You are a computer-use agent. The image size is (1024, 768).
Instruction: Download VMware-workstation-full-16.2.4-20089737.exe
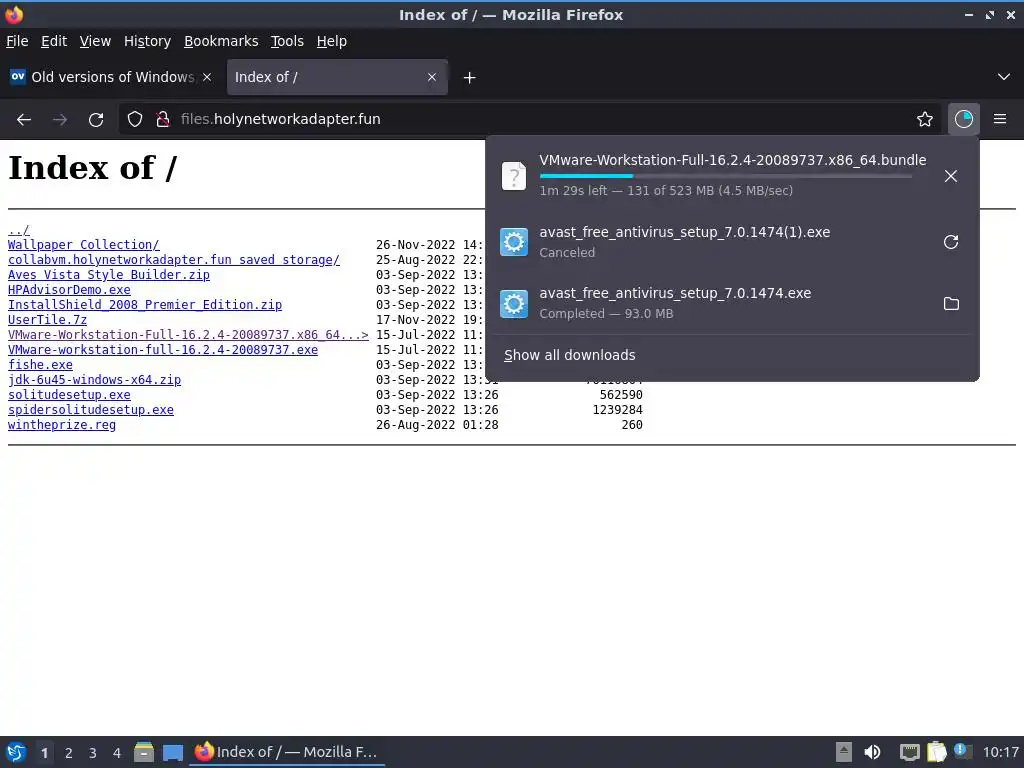163,350
